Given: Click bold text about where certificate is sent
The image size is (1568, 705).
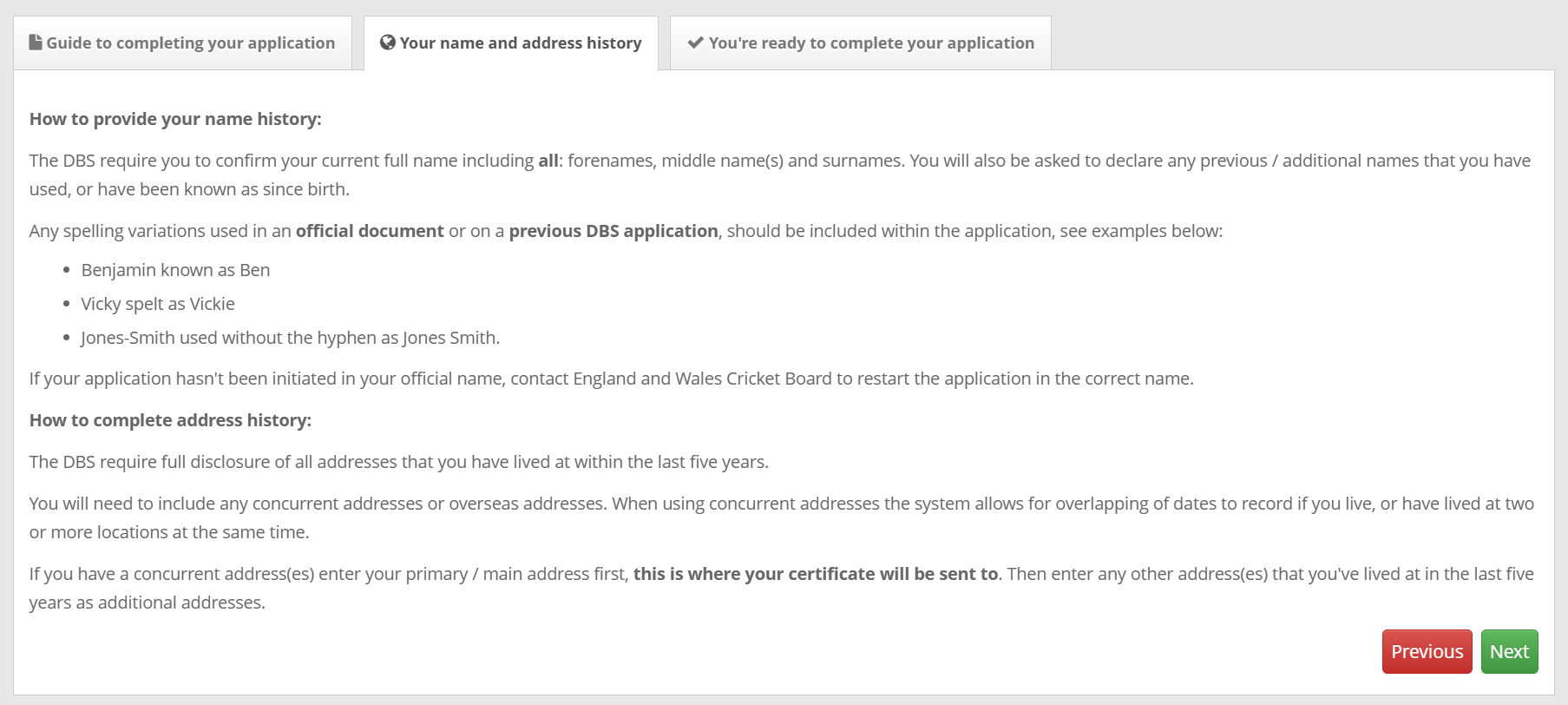Looking at the screenshot, I should (815, 574).
